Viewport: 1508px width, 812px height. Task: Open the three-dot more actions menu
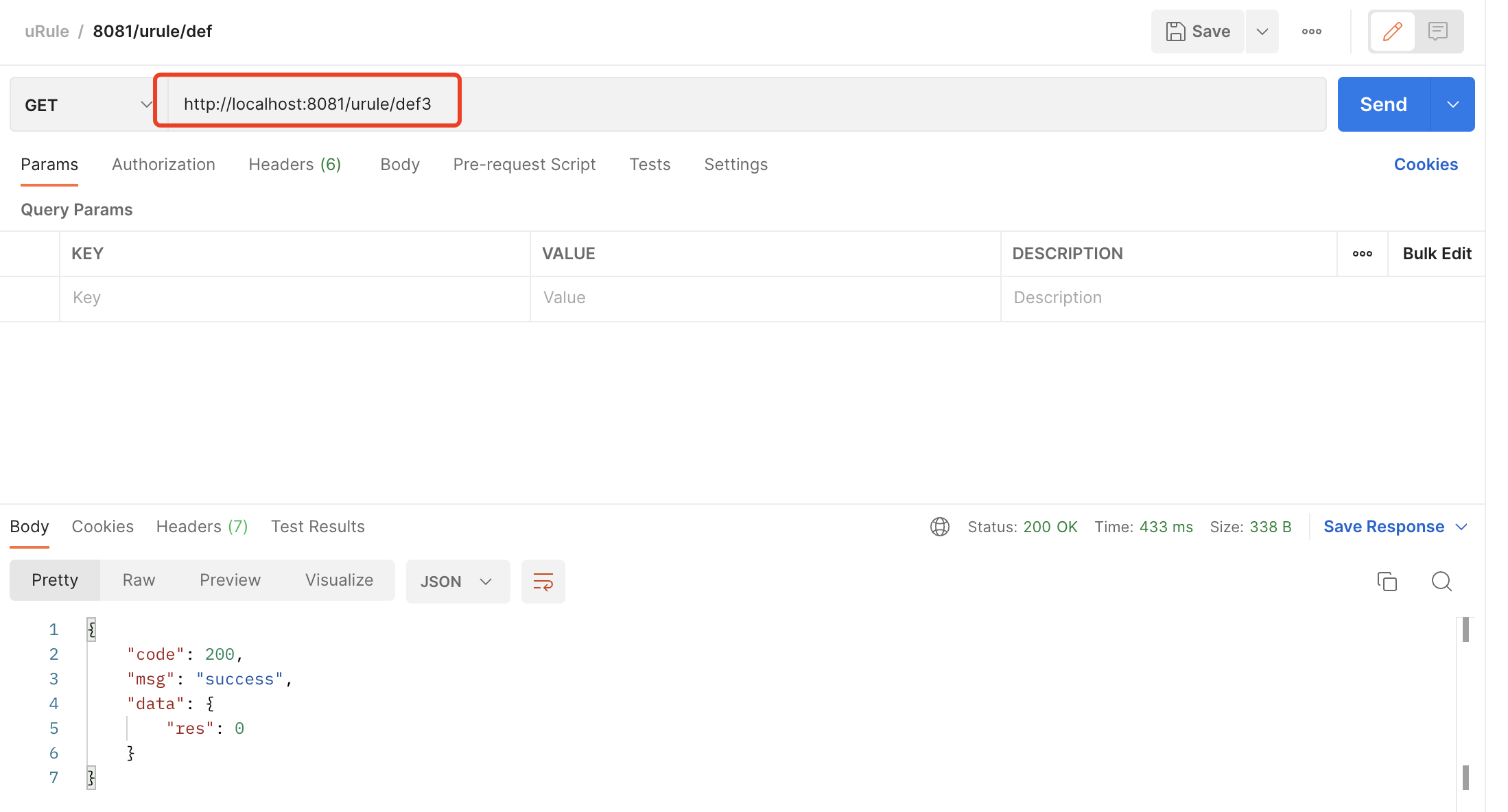click(x=1311, y=32)
